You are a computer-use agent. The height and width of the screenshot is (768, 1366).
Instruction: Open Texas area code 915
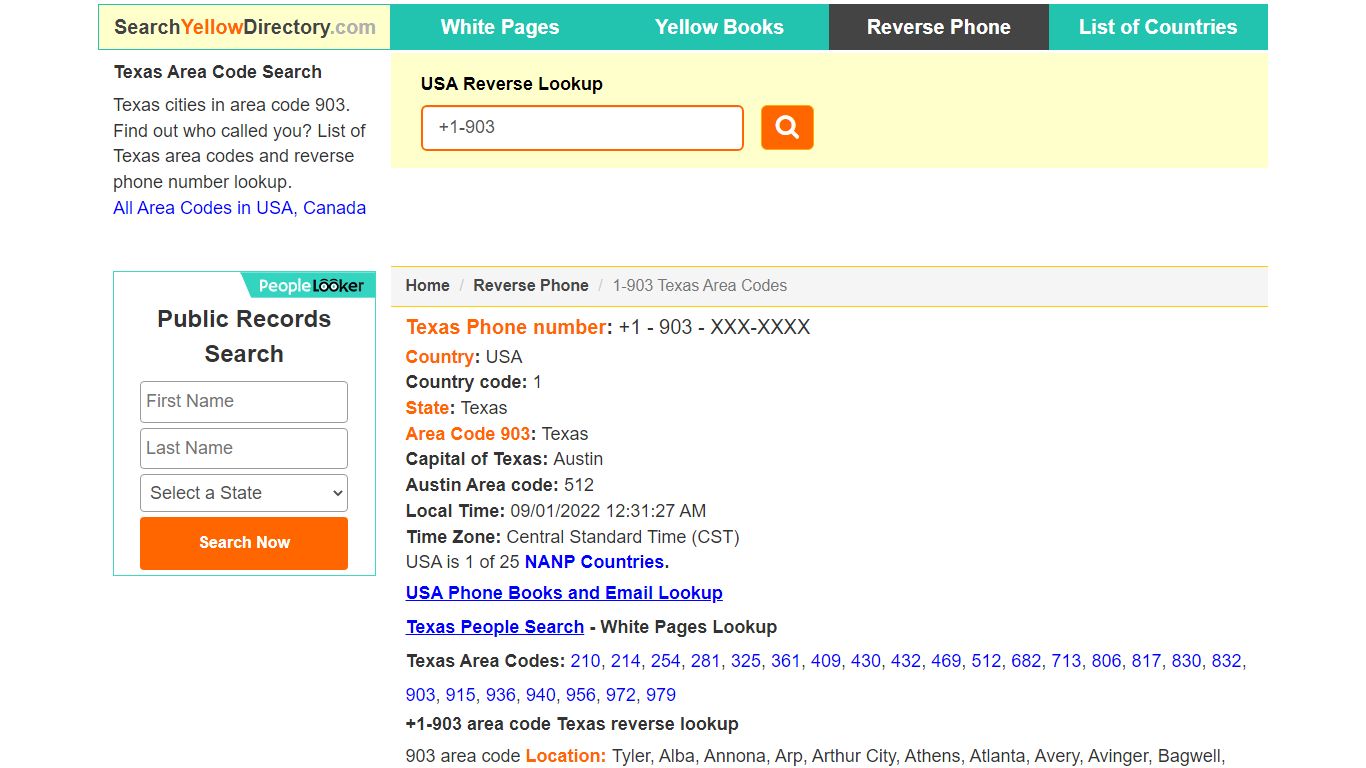[x=460, y=695]
